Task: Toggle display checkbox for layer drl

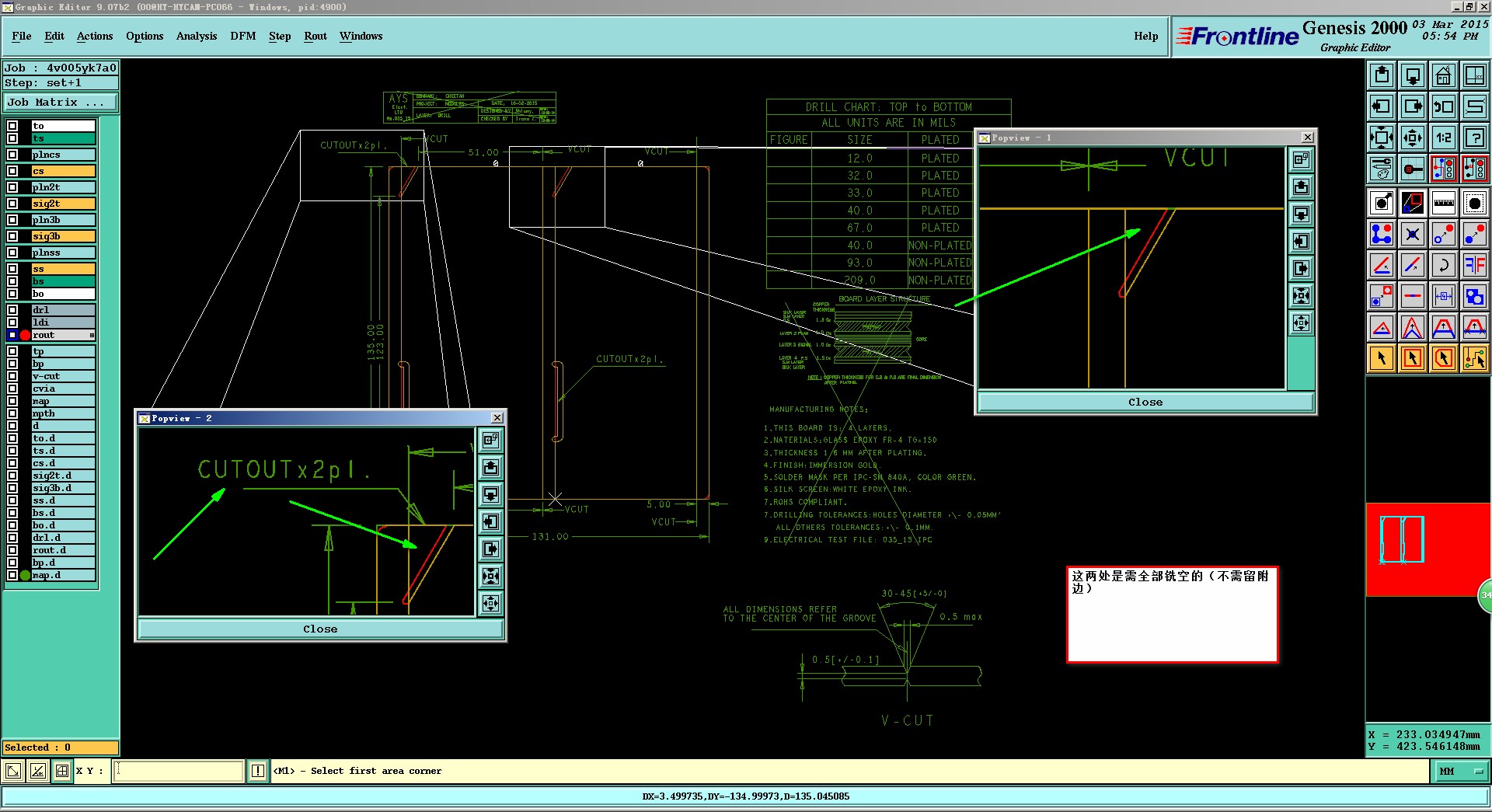Action: coord(12,310)
